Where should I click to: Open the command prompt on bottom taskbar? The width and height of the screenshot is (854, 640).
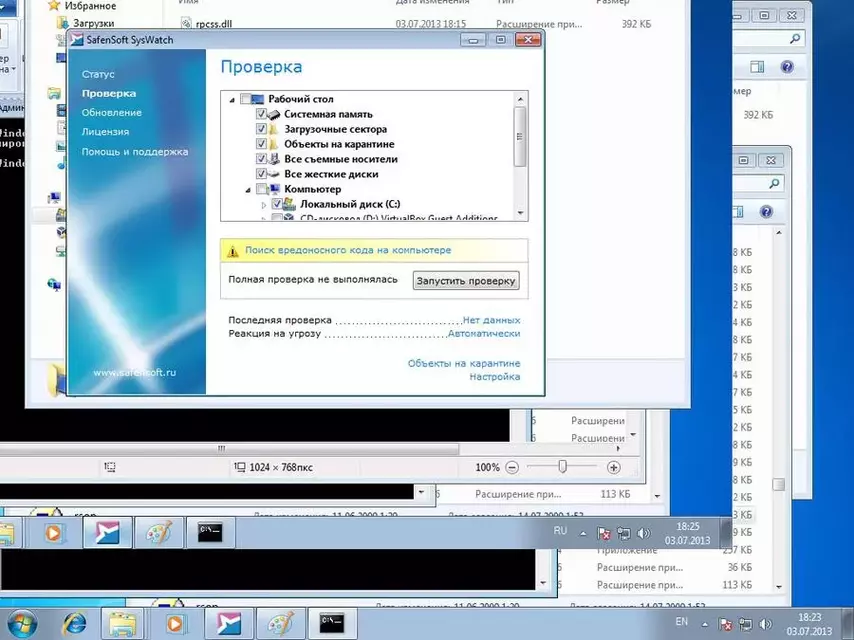click(x=332, y=624)
